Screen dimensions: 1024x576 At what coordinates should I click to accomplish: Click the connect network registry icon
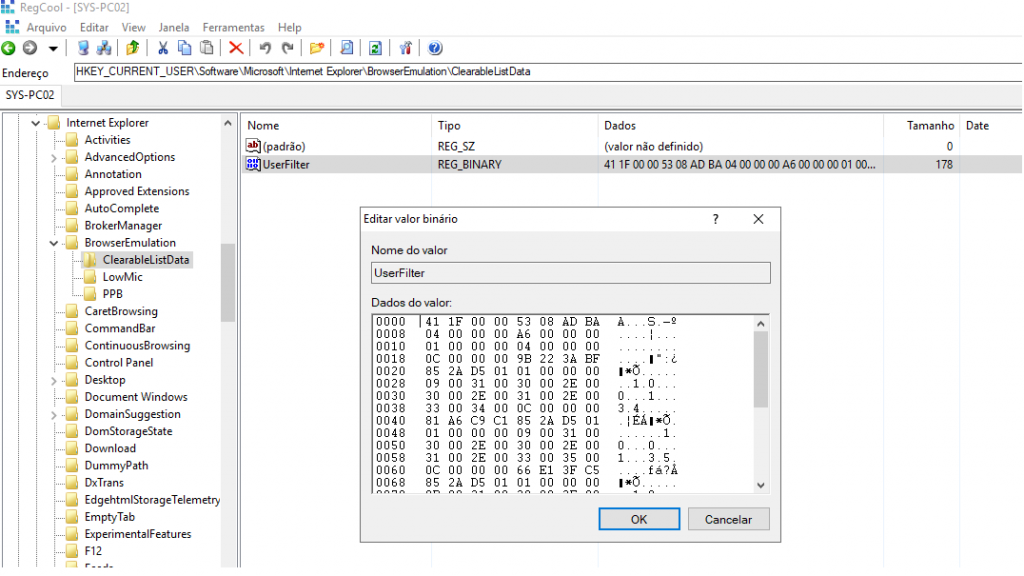coord(104,48)
